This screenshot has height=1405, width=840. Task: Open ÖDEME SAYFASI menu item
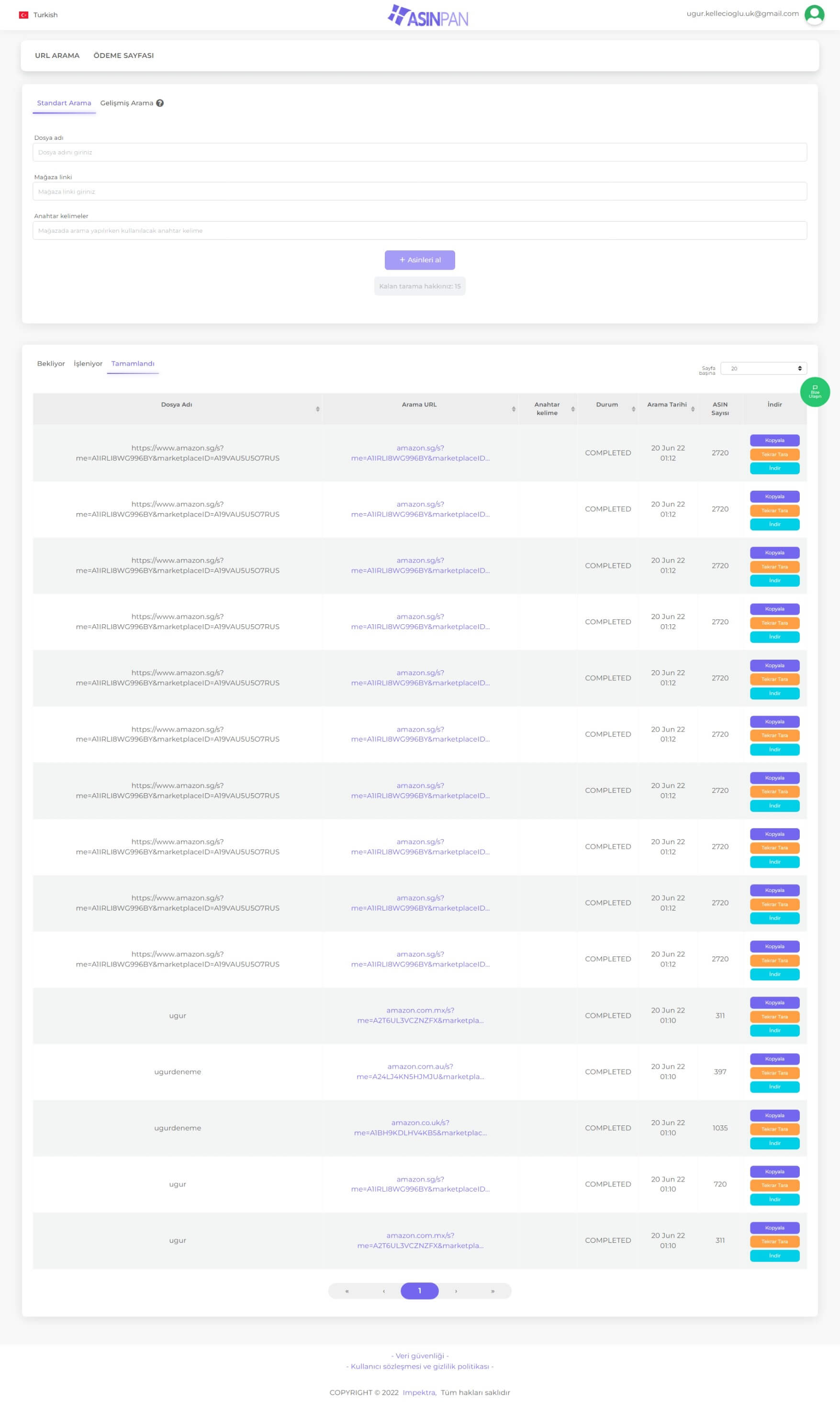(123, 56)
